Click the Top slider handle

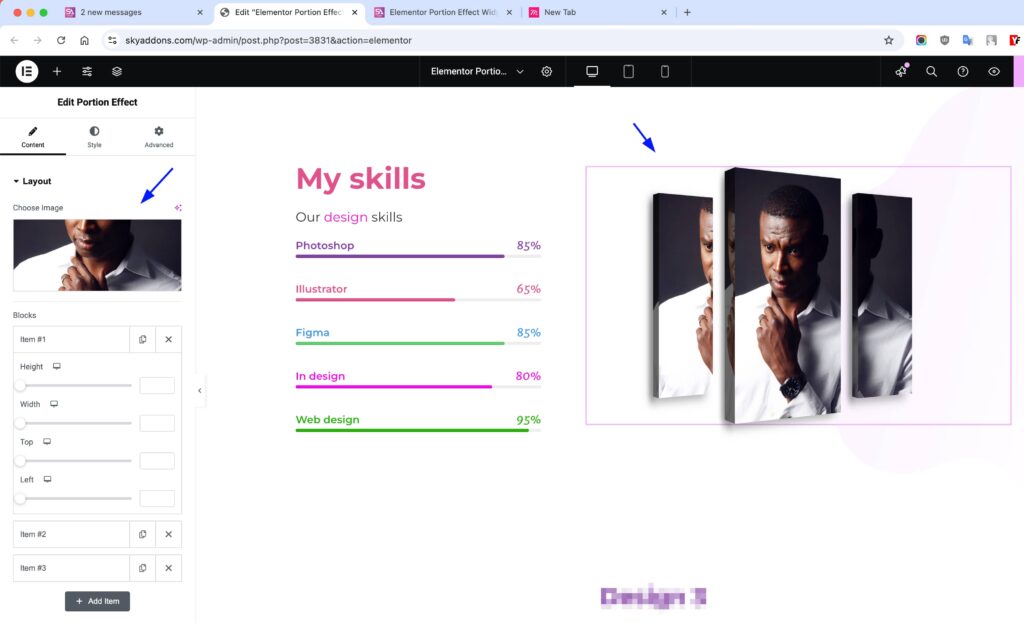point(20,461)
